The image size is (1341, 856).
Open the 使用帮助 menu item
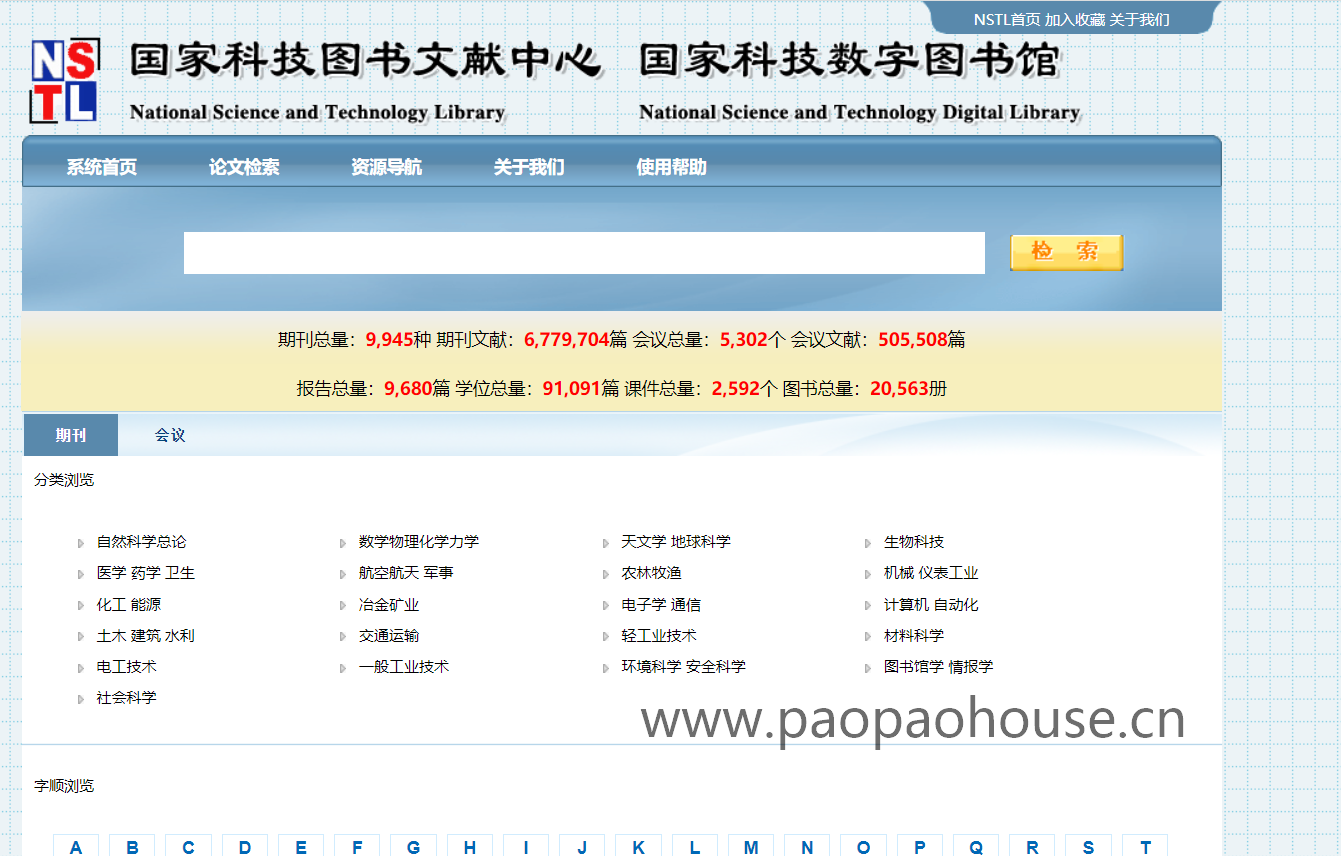coord(671,167)
